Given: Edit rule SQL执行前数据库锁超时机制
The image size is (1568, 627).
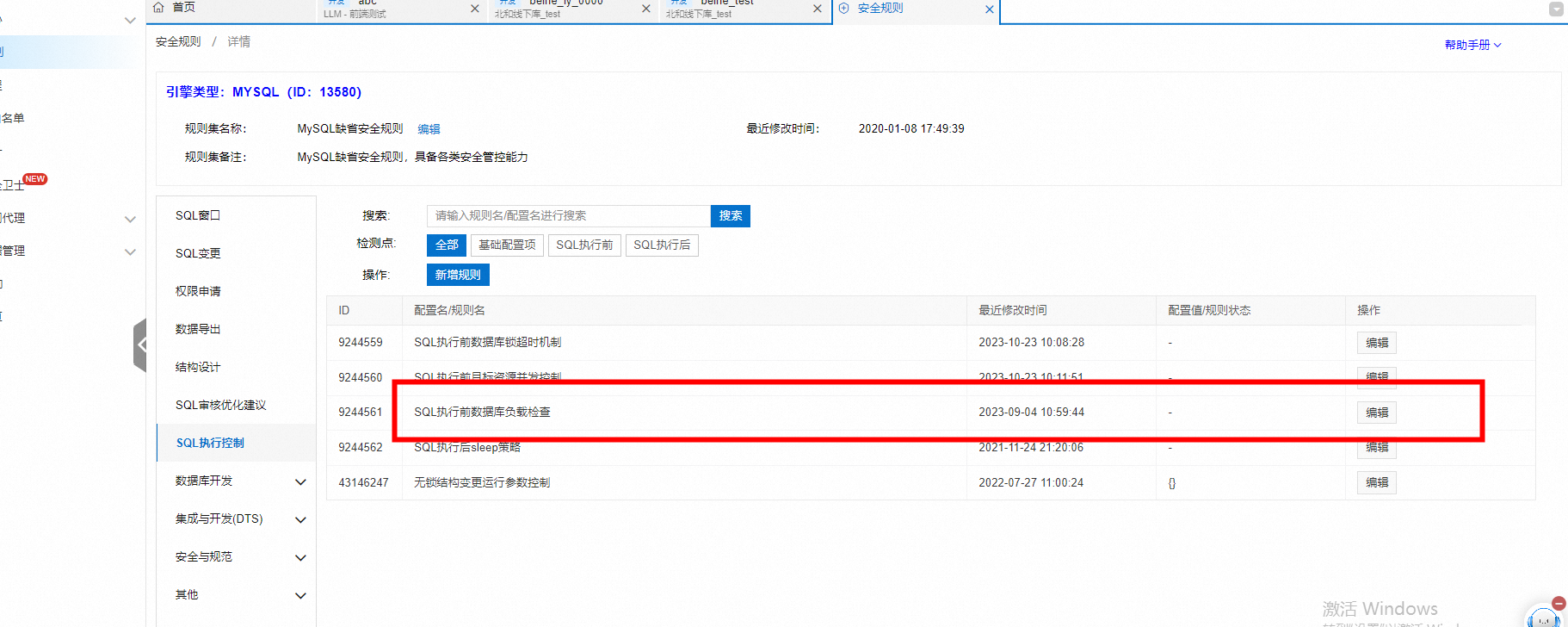Looking at the screenshot, I should coord(1377,343).
